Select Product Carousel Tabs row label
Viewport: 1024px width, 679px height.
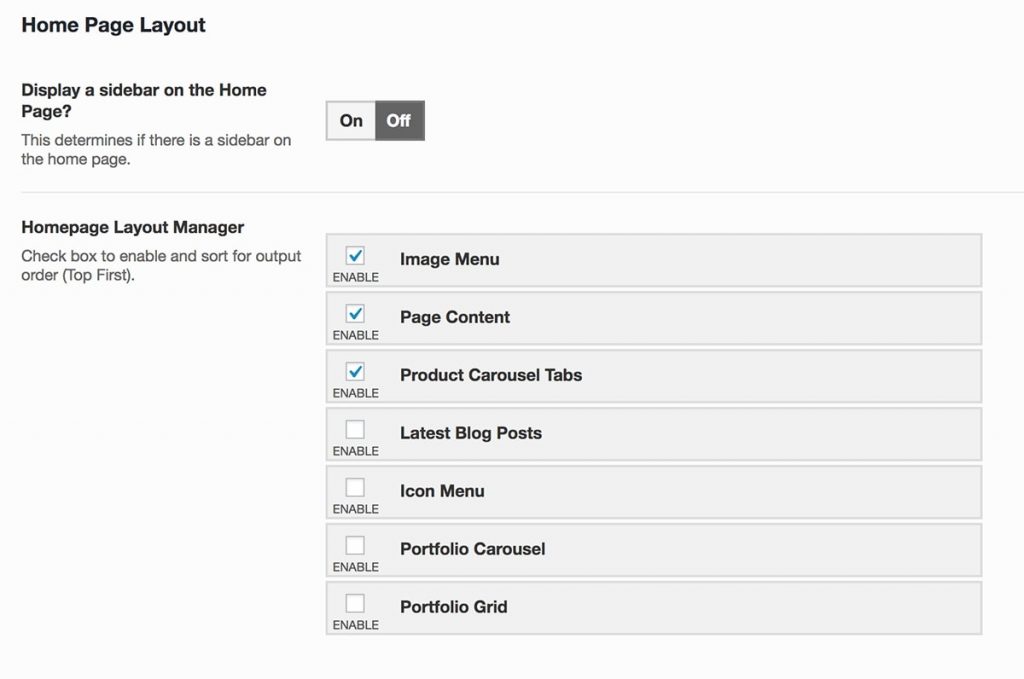pyautogui.click(x=490, y=375)
